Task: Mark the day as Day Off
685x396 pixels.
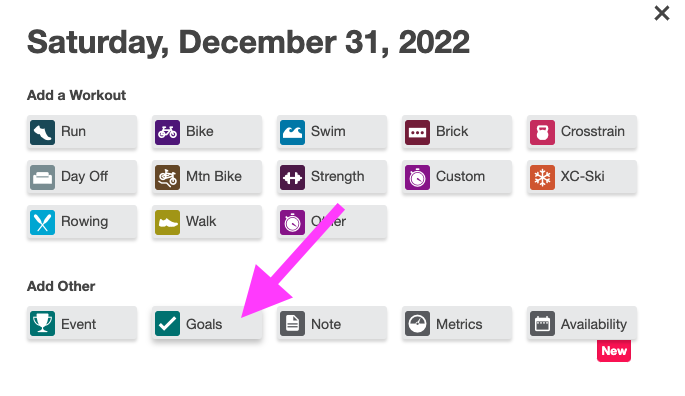Action: point(82,177)
